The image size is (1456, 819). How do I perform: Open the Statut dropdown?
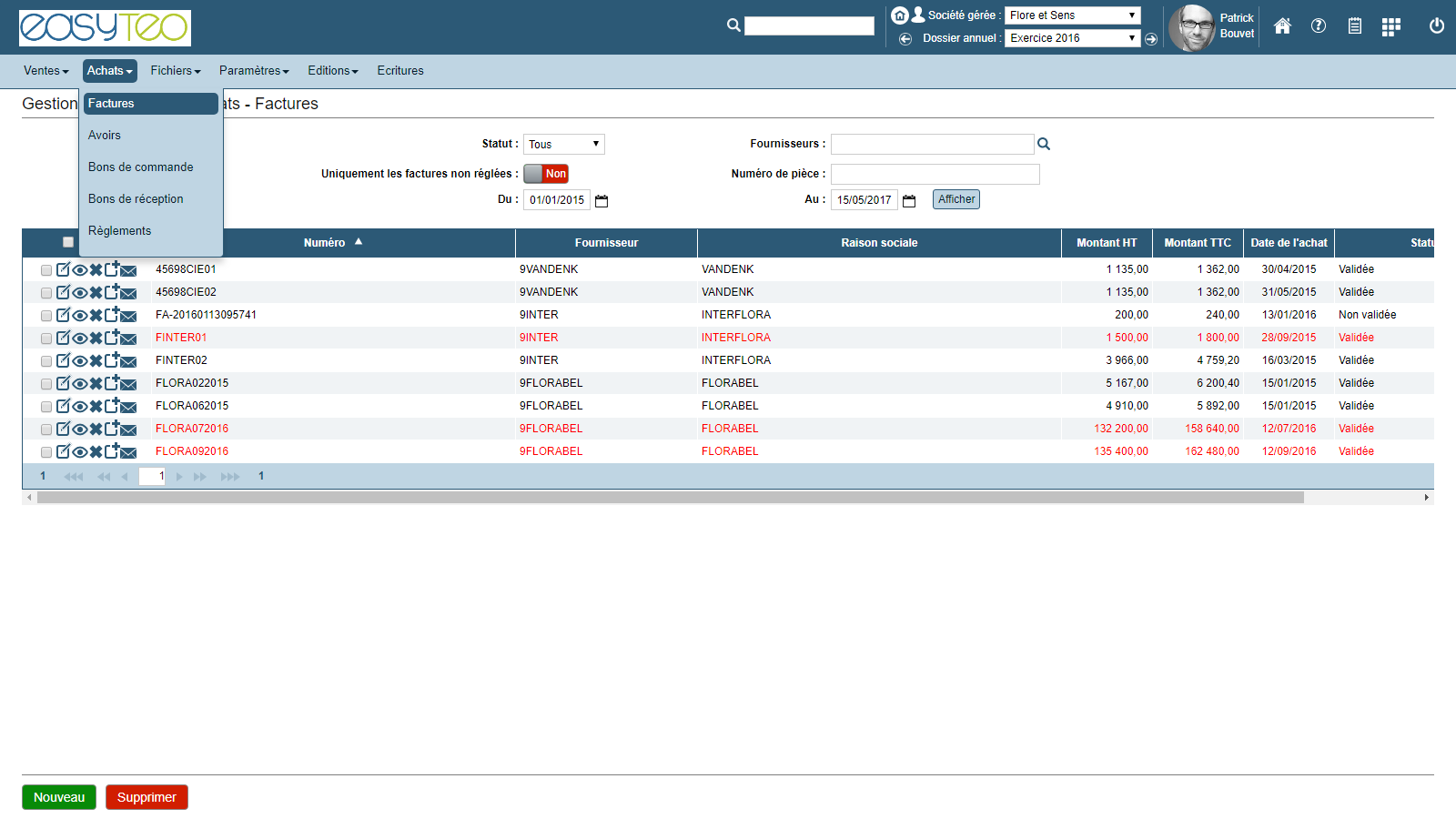[x=563, y=145]
